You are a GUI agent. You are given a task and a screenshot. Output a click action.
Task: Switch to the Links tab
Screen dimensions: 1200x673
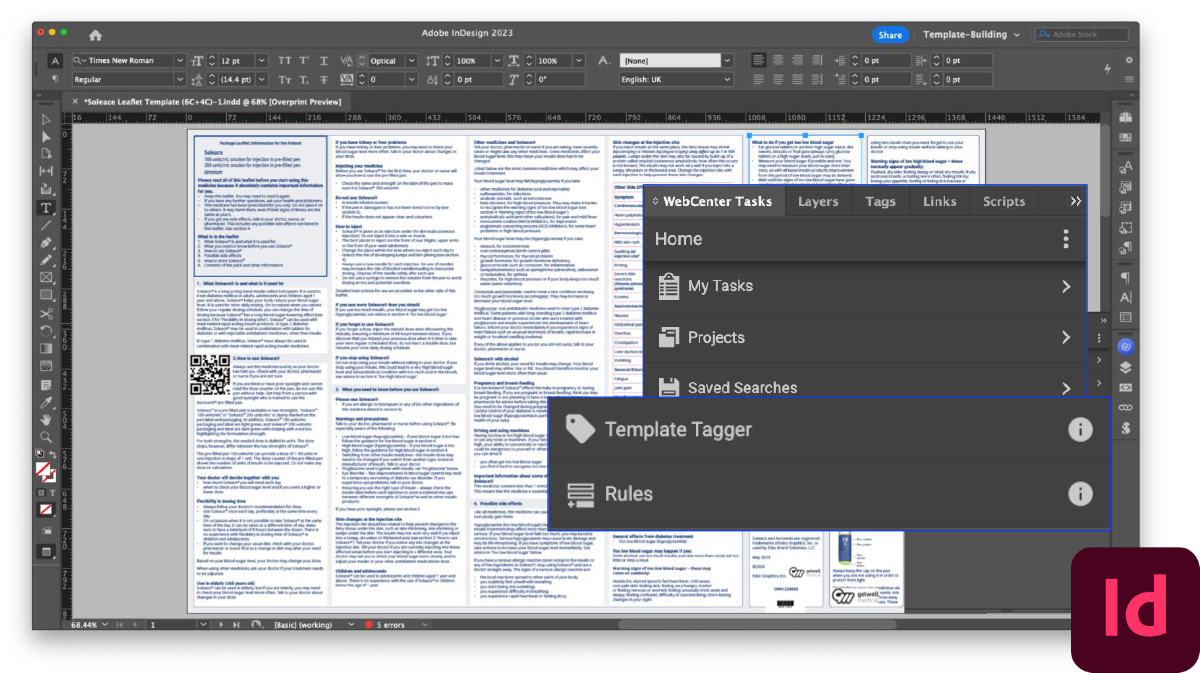click(x=939, y=201)
